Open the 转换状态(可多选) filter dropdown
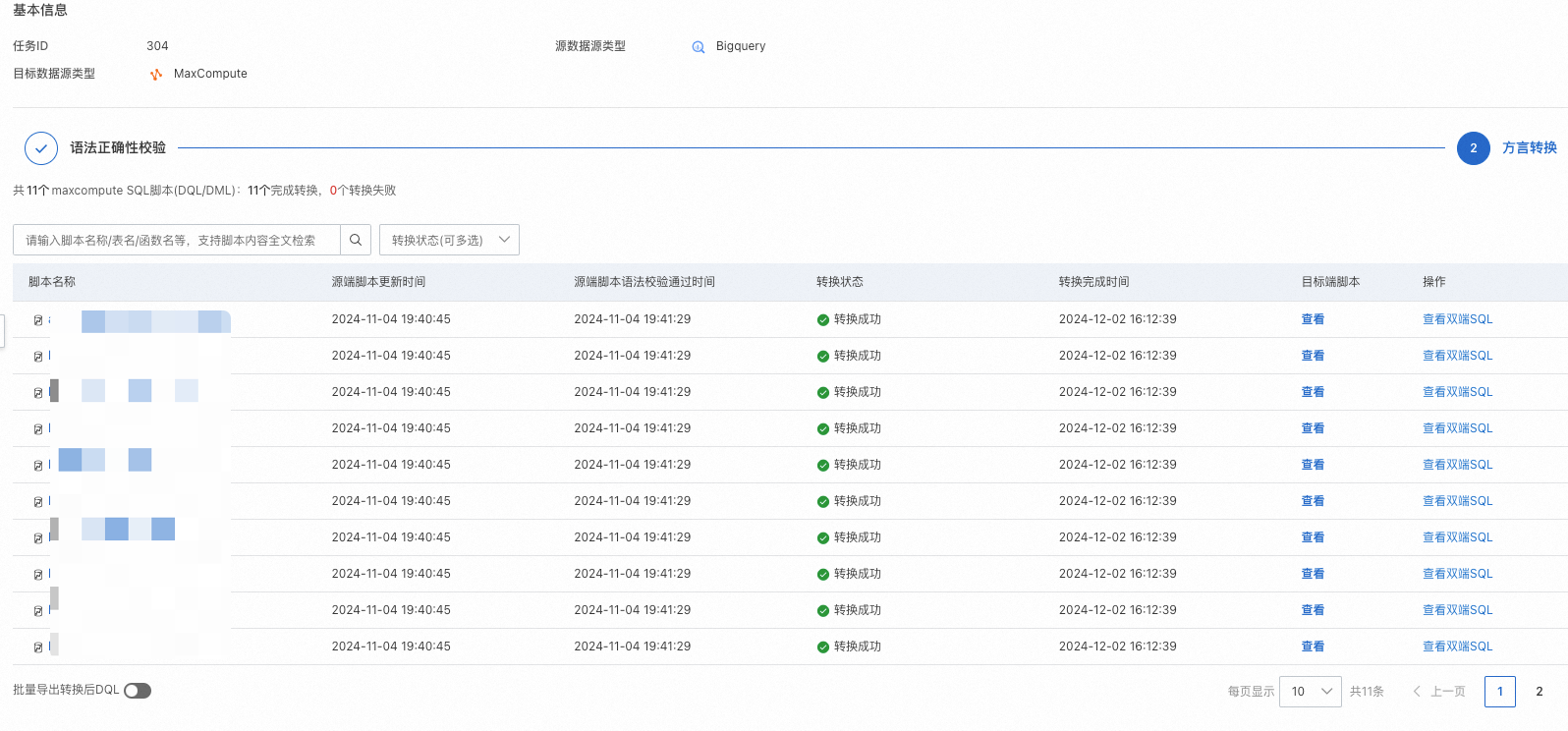This screenshot has height=731, width=1568. 449,240
